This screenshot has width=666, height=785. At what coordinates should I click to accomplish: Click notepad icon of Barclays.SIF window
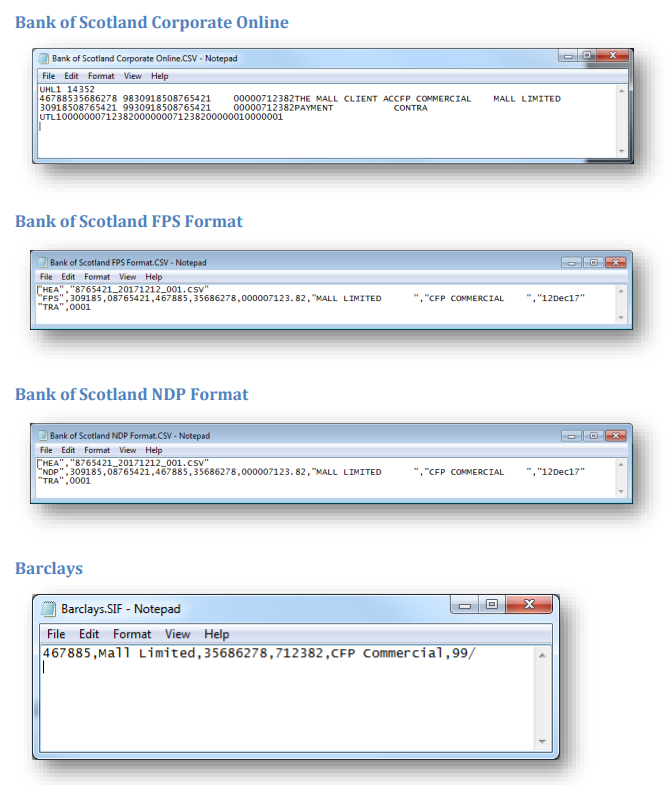pos(48,609)
